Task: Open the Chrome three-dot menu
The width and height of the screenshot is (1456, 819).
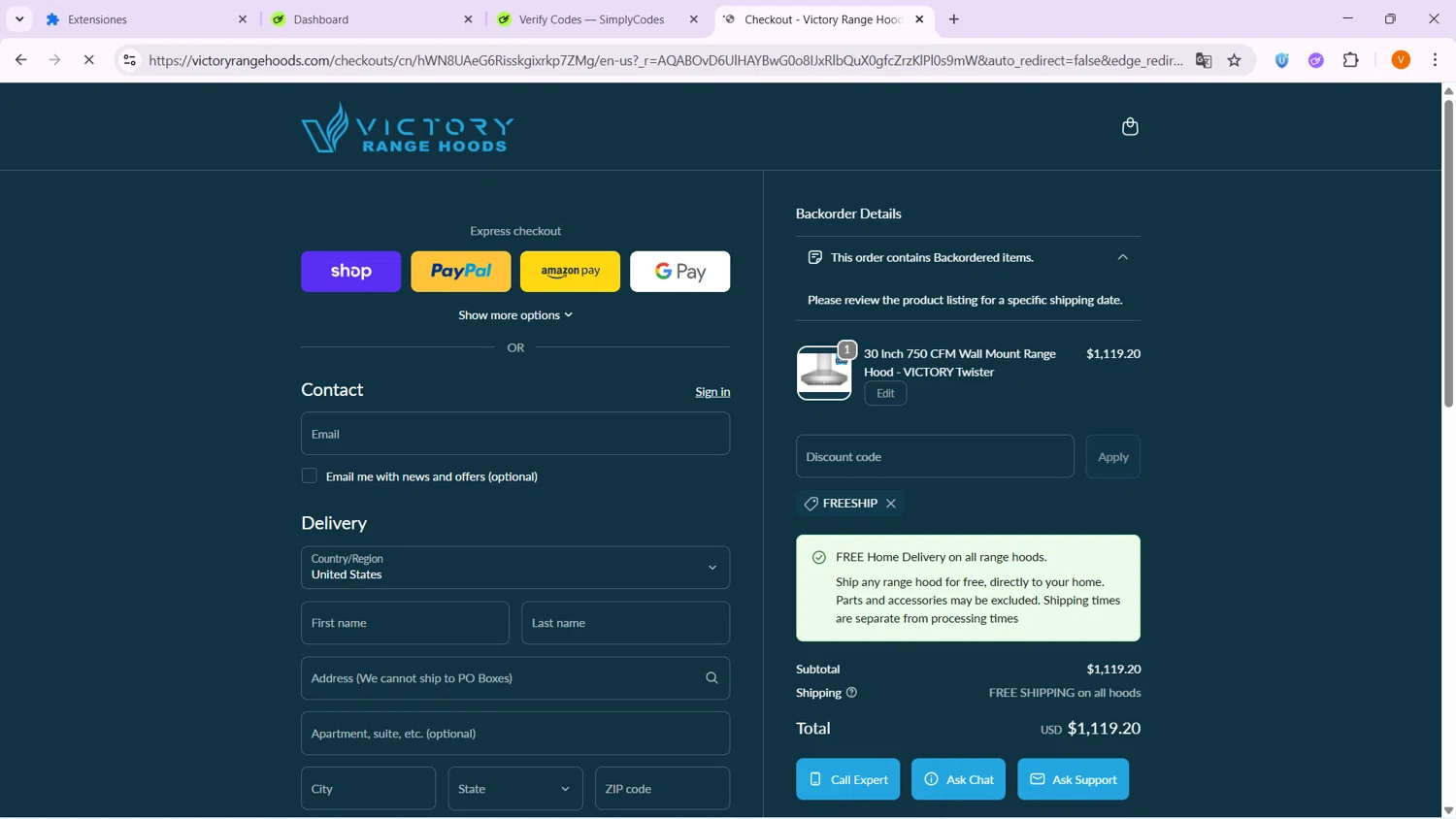Action: [1435, 60]
